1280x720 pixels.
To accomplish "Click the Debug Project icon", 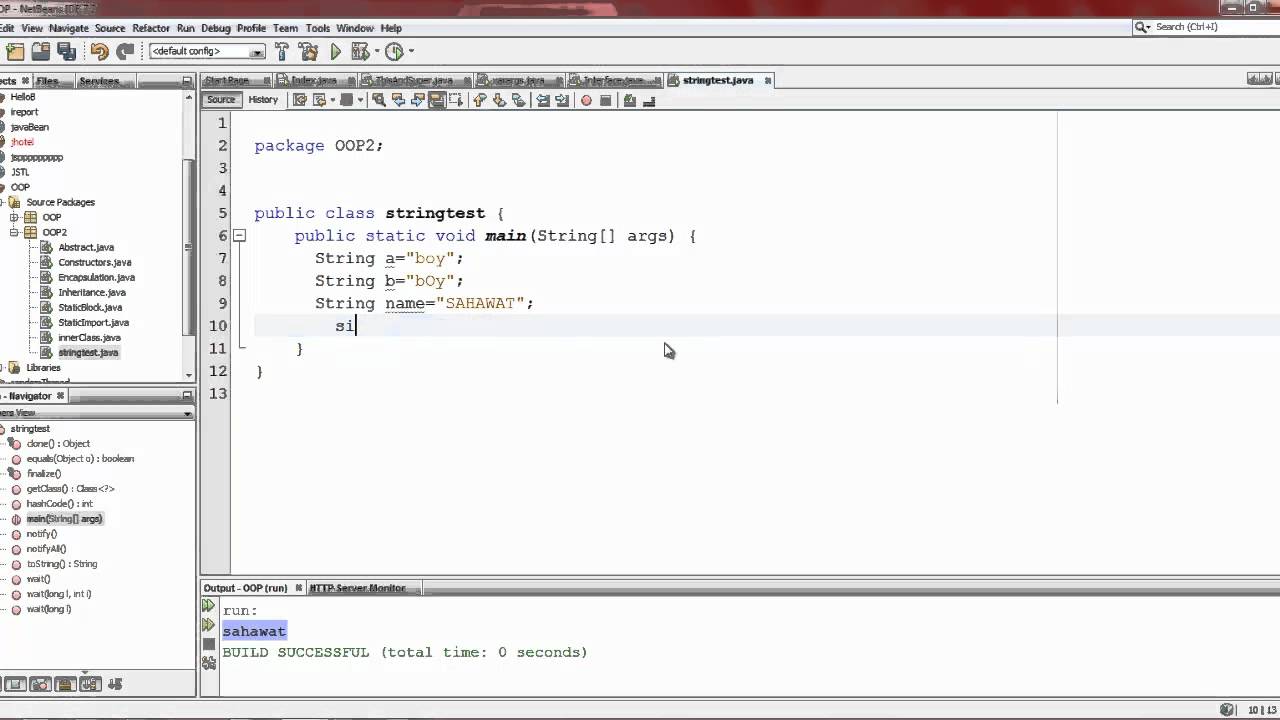I will tap(359, 51).
